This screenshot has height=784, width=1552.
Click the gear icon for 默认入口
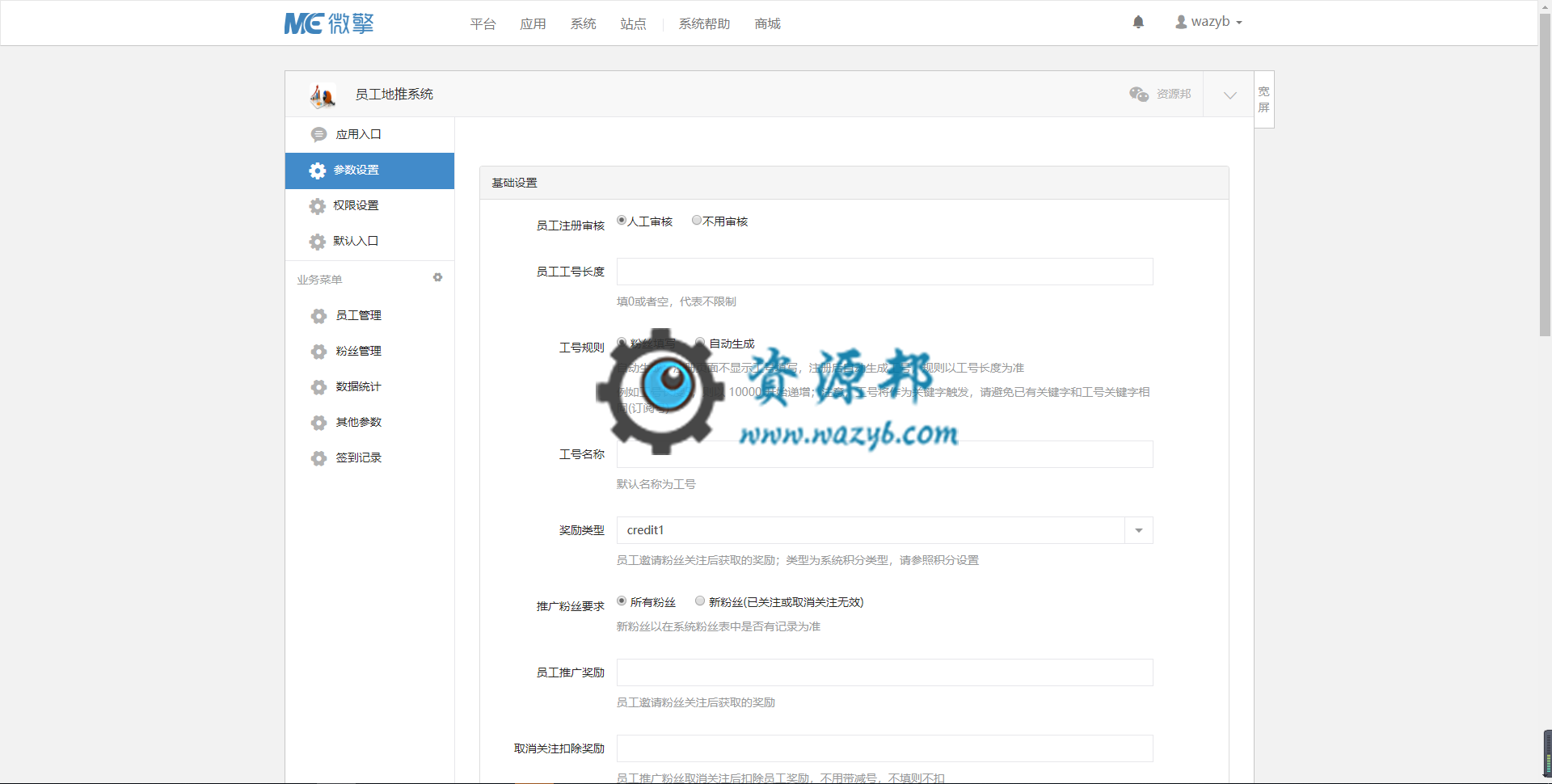(x=317, y=242)
